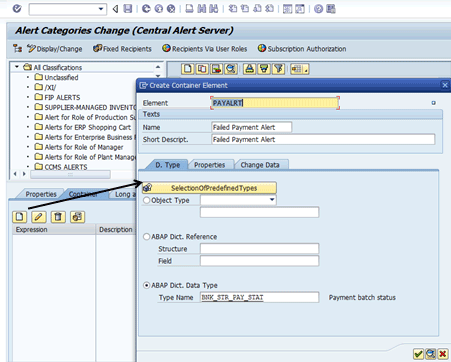Screen dimensions: 451x362
Task: Open Properties tab in main window
Action: coord(41,194)
